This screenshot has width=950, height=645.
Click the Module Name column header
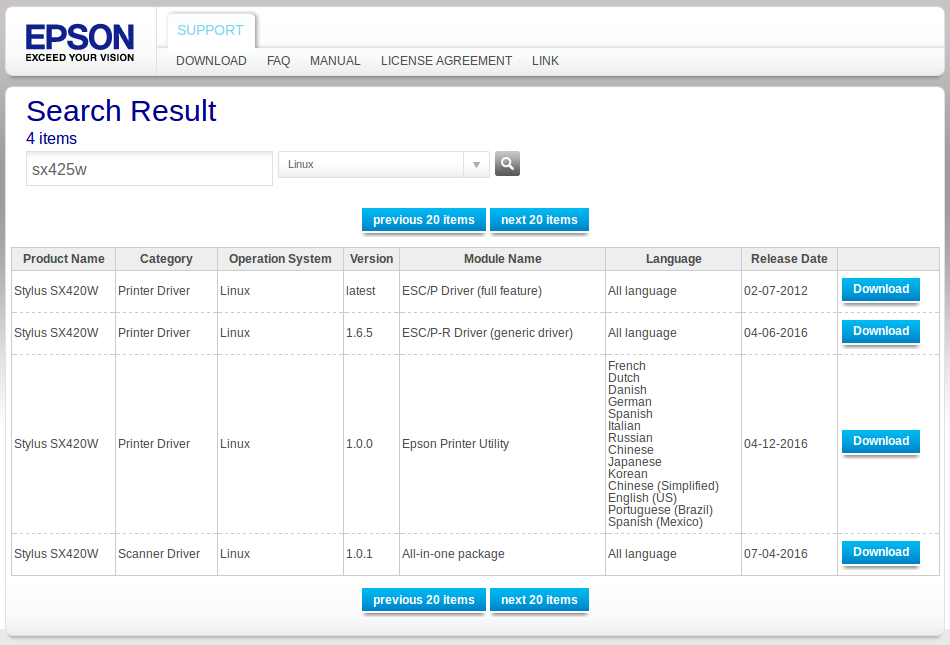[502, 259]
